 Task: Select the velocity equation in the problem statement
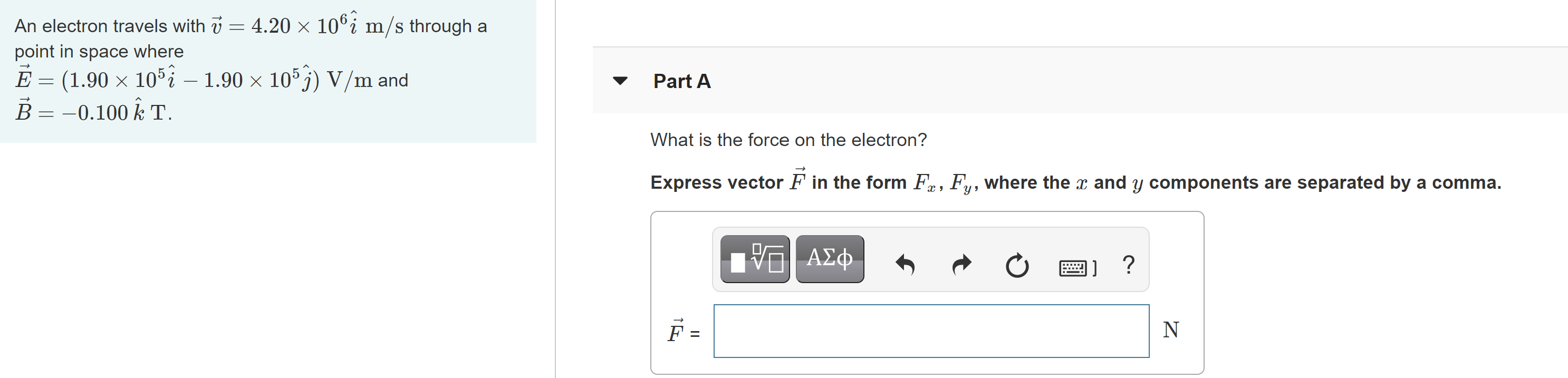(x=307, y=24)
